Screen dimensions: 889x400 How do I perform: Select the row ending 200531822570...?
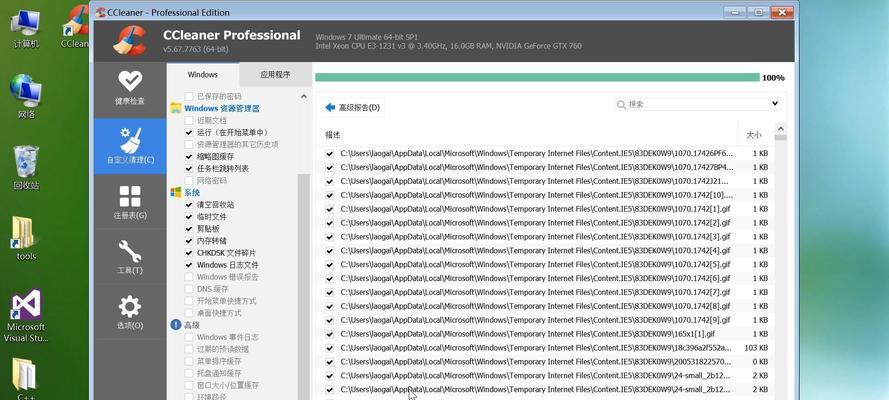click(546, 362)
